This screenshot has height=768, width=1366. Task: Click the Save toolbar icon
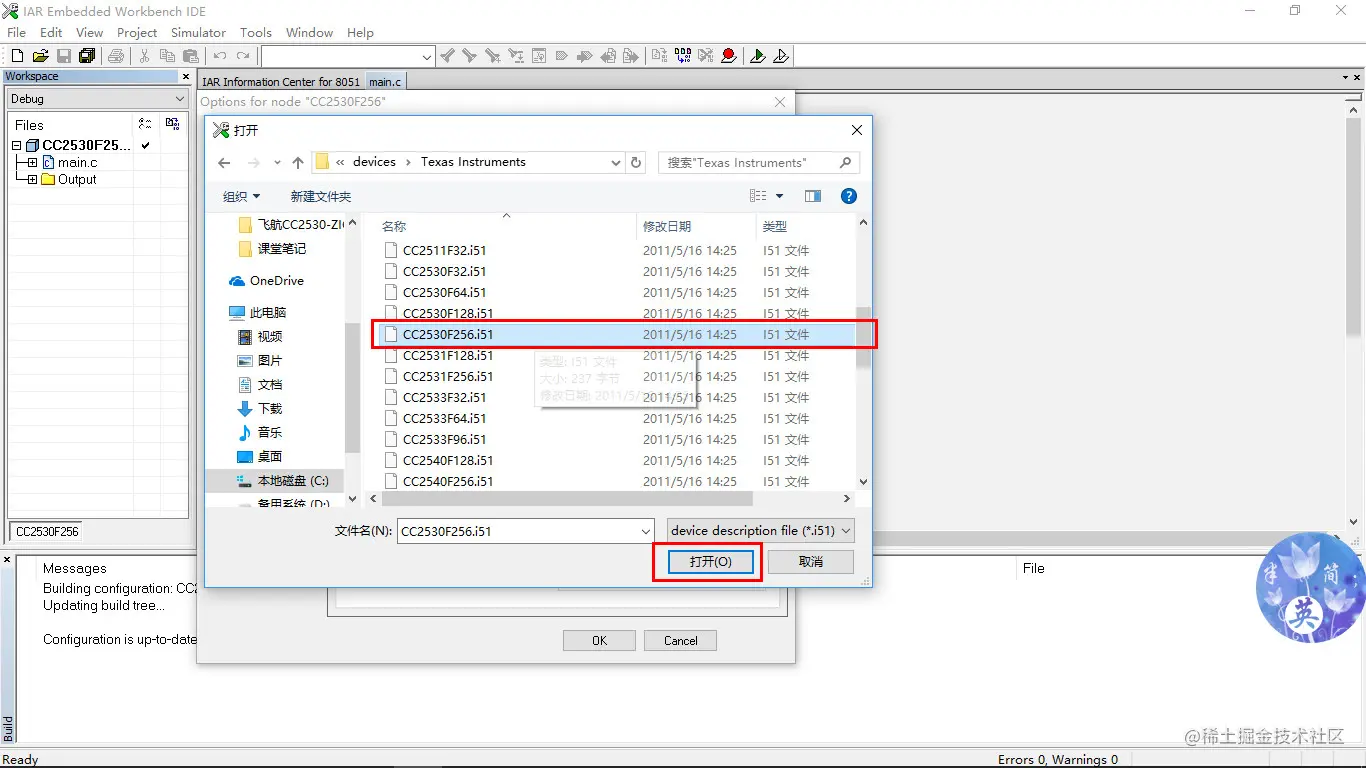coord(63,56)
